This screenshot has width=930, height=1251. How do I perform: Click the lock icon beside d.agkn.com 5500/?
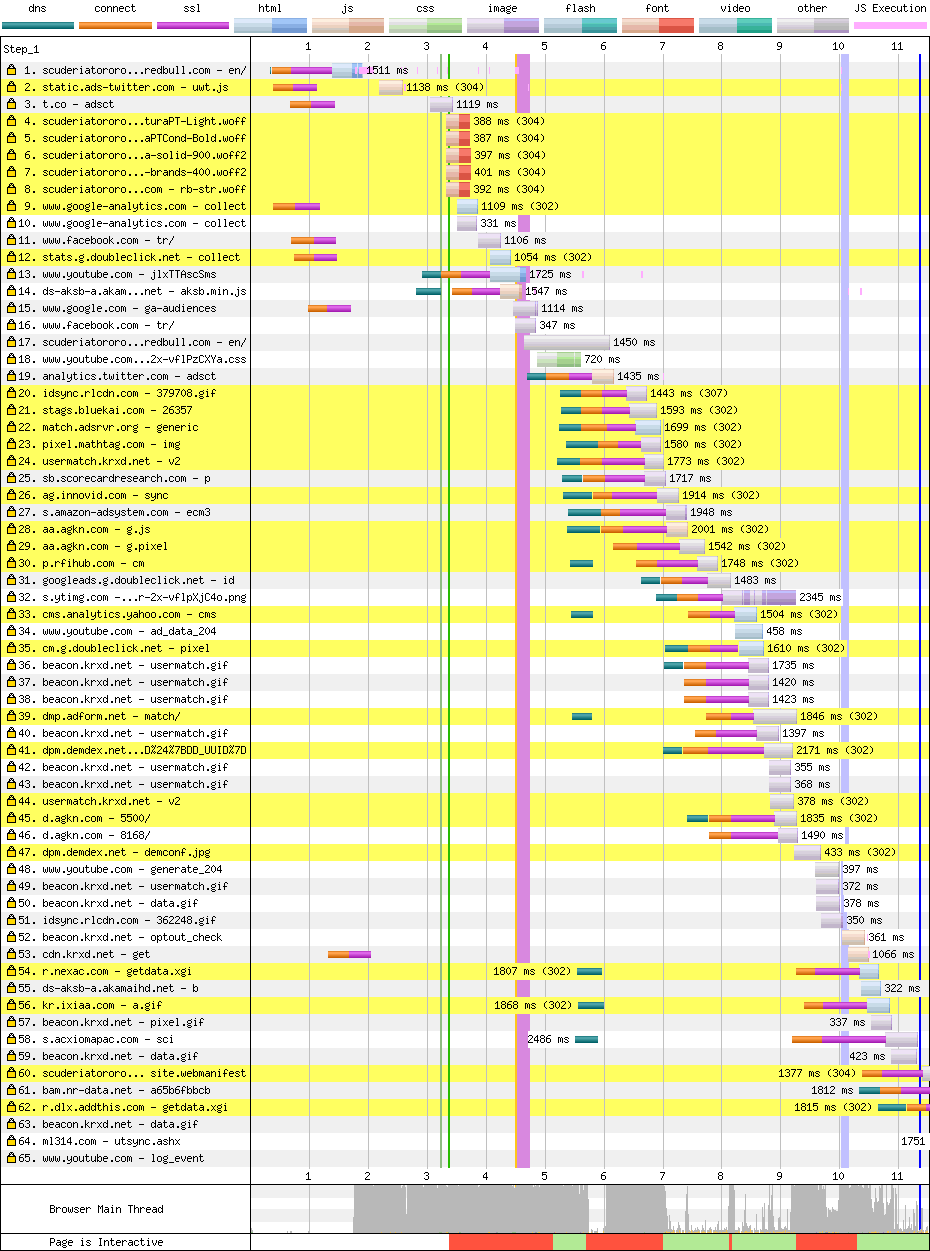(12, 818)
